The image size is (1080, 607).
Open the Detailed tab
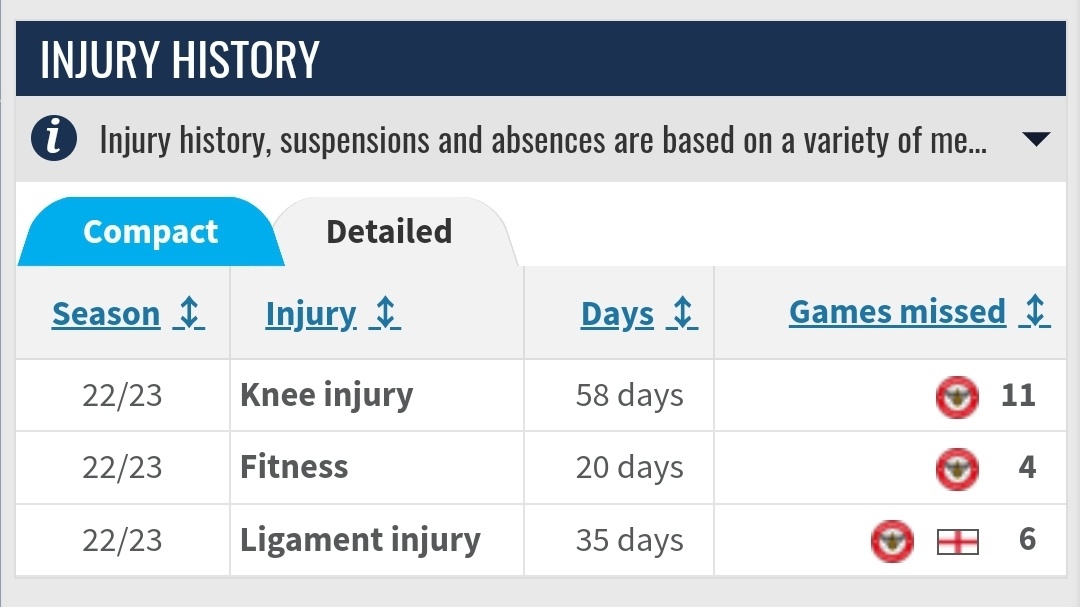pos(389,232)
